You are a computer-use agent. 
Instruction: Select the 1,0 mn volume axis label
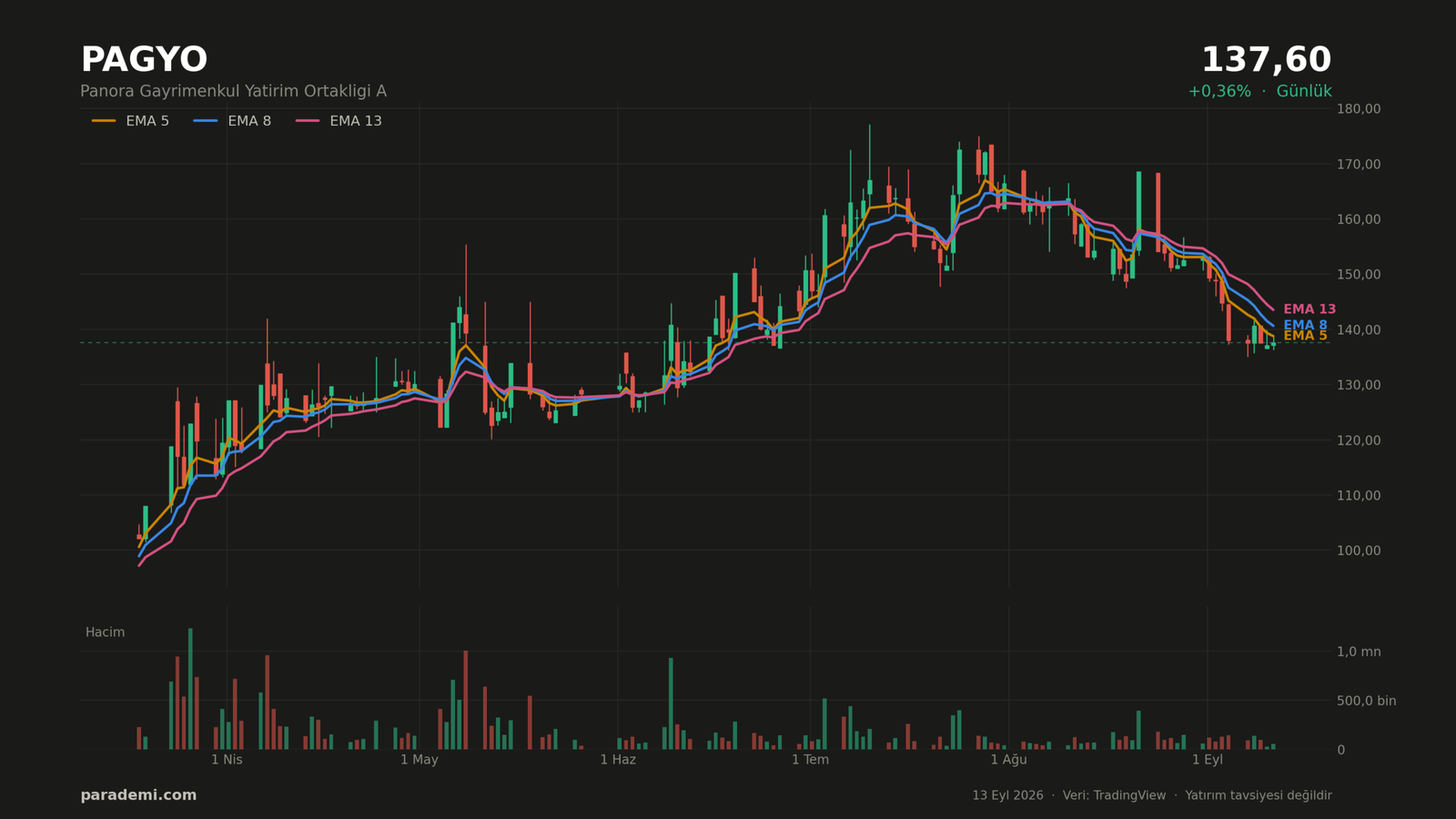pos(1359,652)
